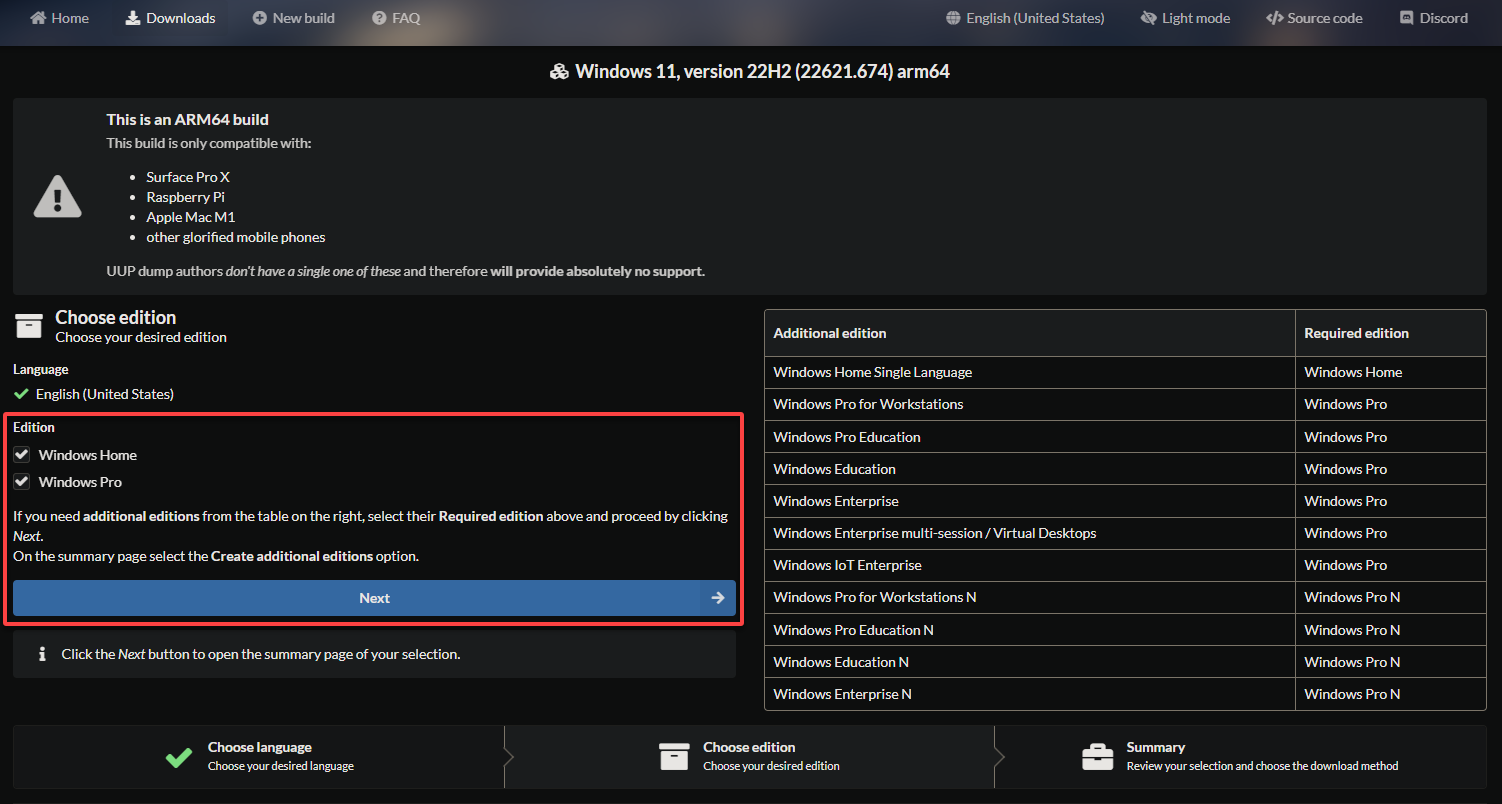Image resolution: width=1502 pixels, height=804 pixels.
Task: Click the Windows Education N cell
Action: pyautogui.click(x=1030, y=662)
